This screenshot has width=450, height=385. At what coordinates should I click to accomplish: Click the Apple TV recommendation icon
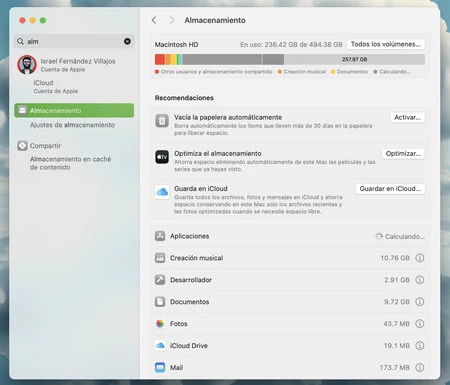162,157
